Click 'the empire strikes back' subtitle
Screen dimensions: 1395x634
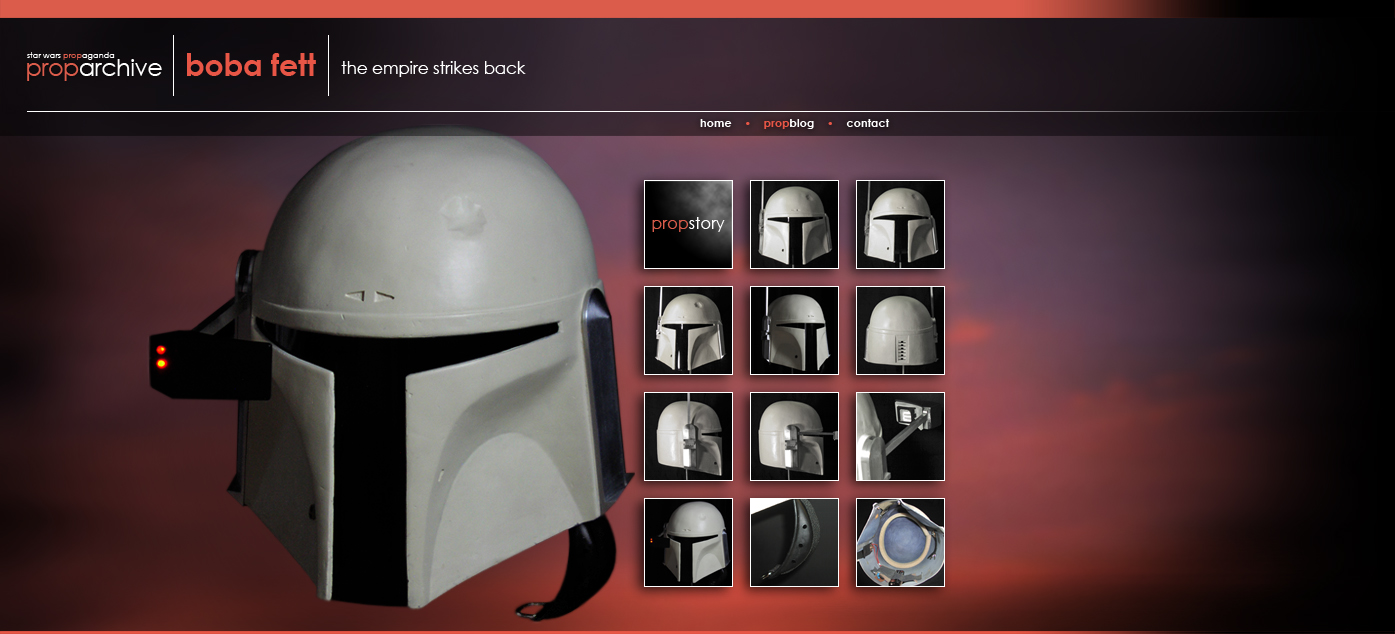[433, 68]
